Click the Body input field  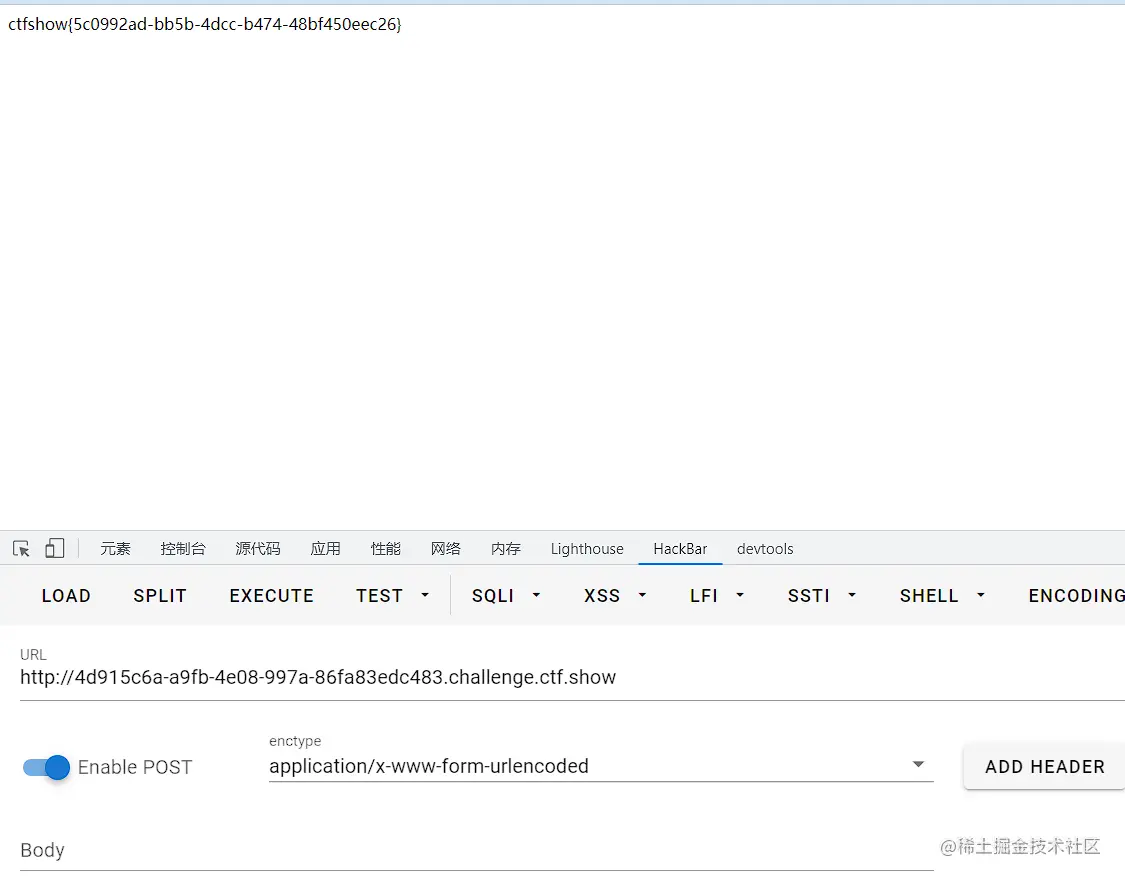[x=476, y=850]
